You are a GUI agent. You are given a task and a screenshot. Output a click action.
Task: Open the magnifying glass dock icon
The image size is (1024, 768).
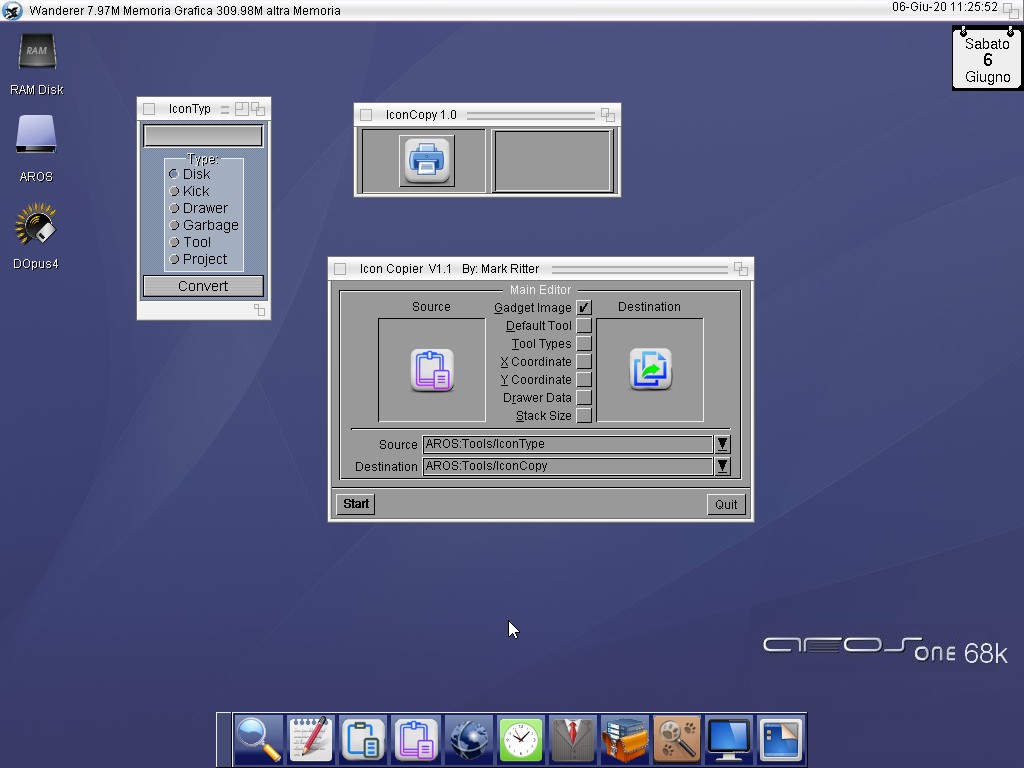[x=258, y=741]
